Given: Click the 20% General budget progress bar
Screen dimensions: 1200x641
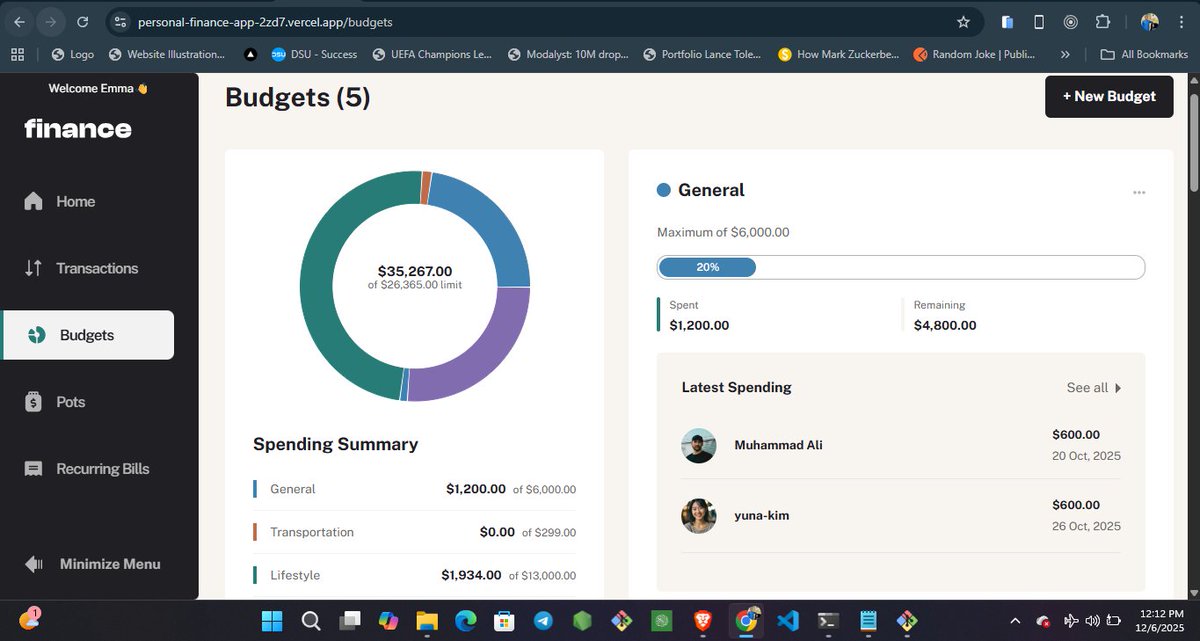Looking at the screenshot, I should coord(707,267).
